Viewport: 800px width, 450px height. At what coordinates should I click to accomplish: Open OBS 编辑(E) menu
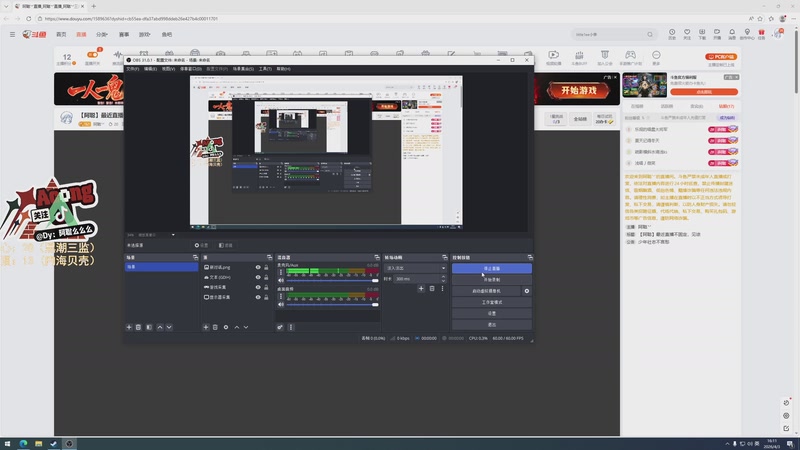point(151,68)
